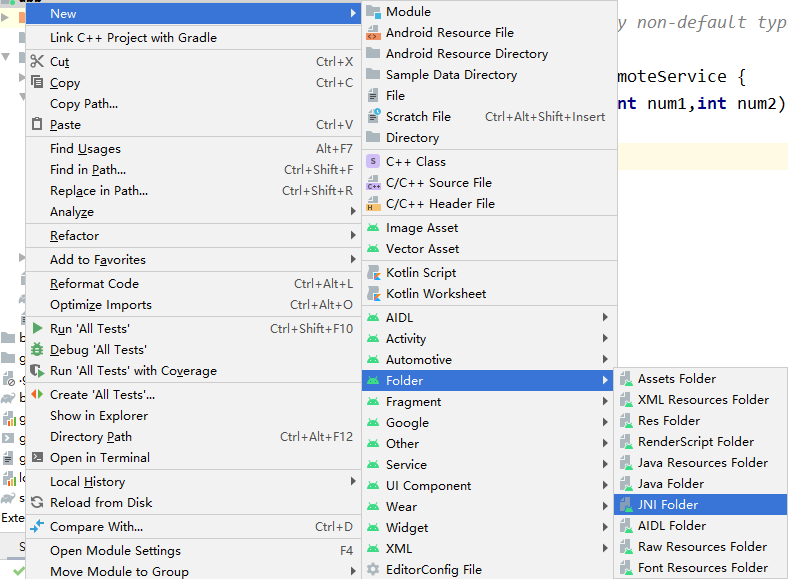Click the C++ Class 'S' icon
The width and height of the screenshot is (788, 579).
tap(373, 161)
